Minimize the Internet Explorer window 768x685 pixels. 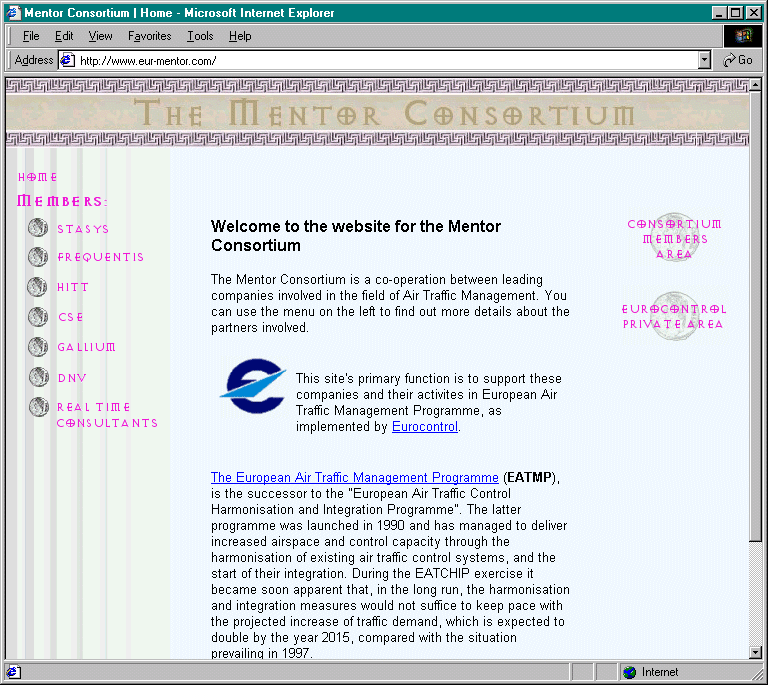(719, 13)
